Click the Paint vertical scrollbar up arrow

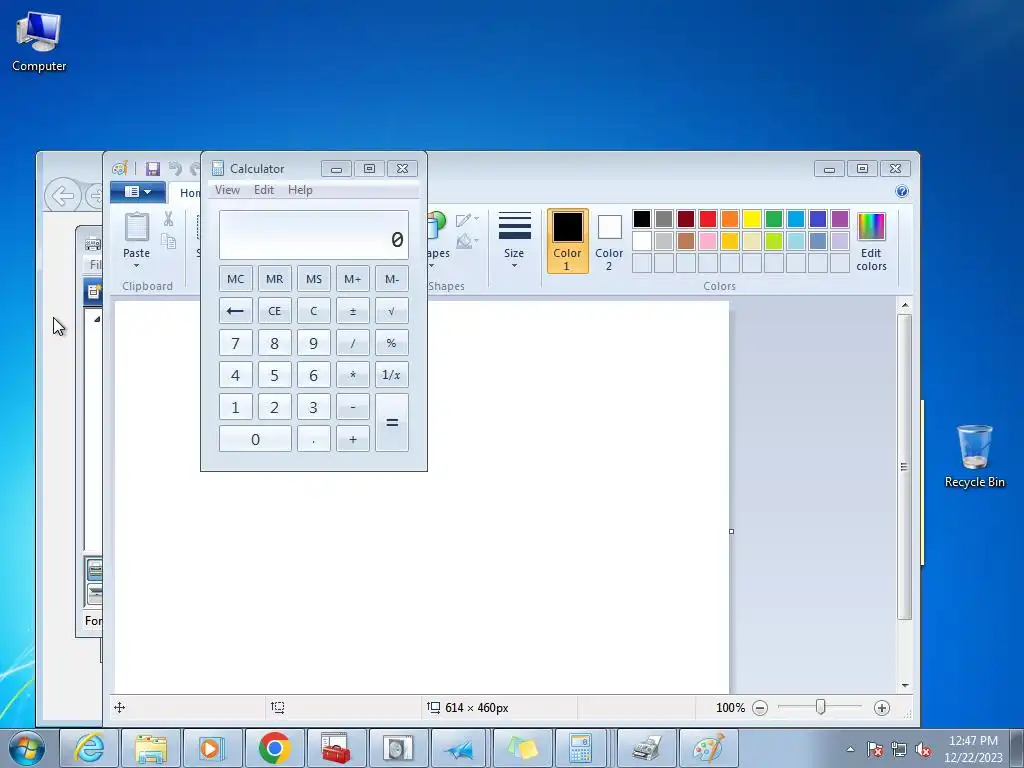(905, 305)
